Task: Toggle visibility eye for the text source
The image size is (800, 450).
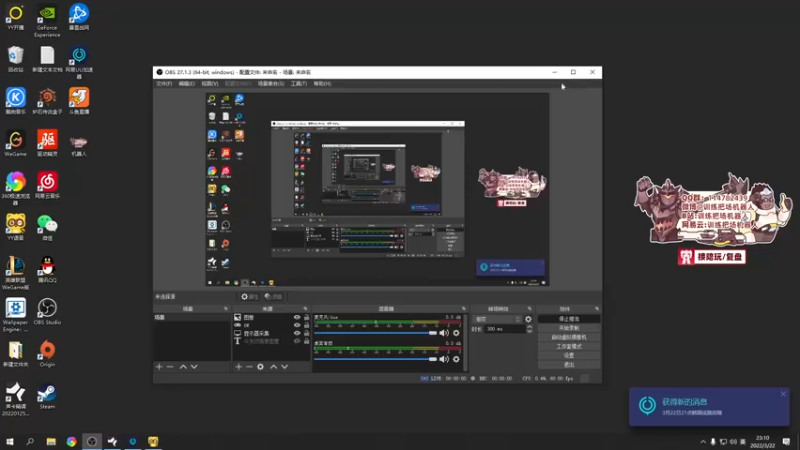Action: pyautogui.click(x=297, y=341)
